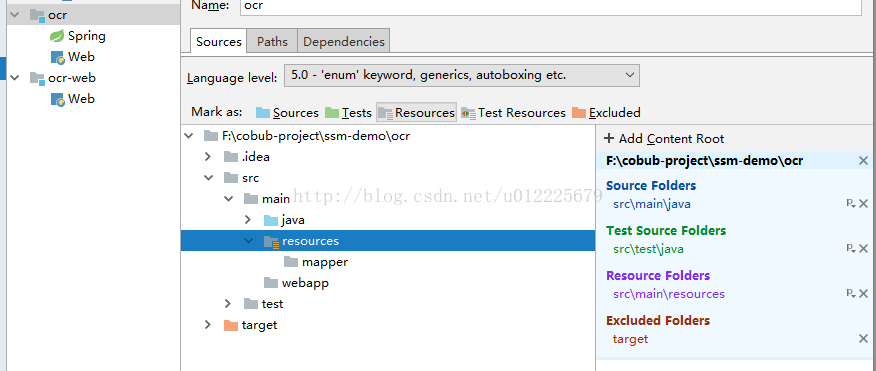Click the .idea folder icon

tap(230, 157)
